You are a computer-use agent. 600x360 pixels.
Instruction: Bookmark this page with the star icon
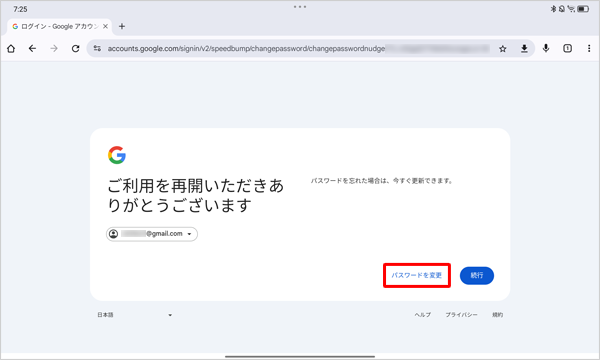pyautogui.click(x=503, y=49)
